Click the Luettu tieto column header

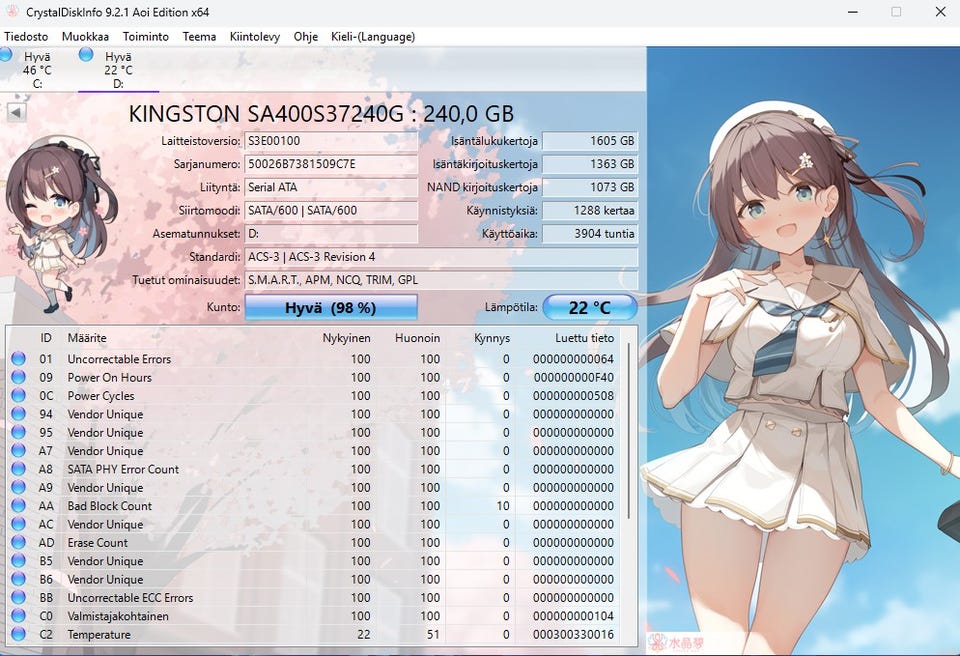tap(585, 338)
